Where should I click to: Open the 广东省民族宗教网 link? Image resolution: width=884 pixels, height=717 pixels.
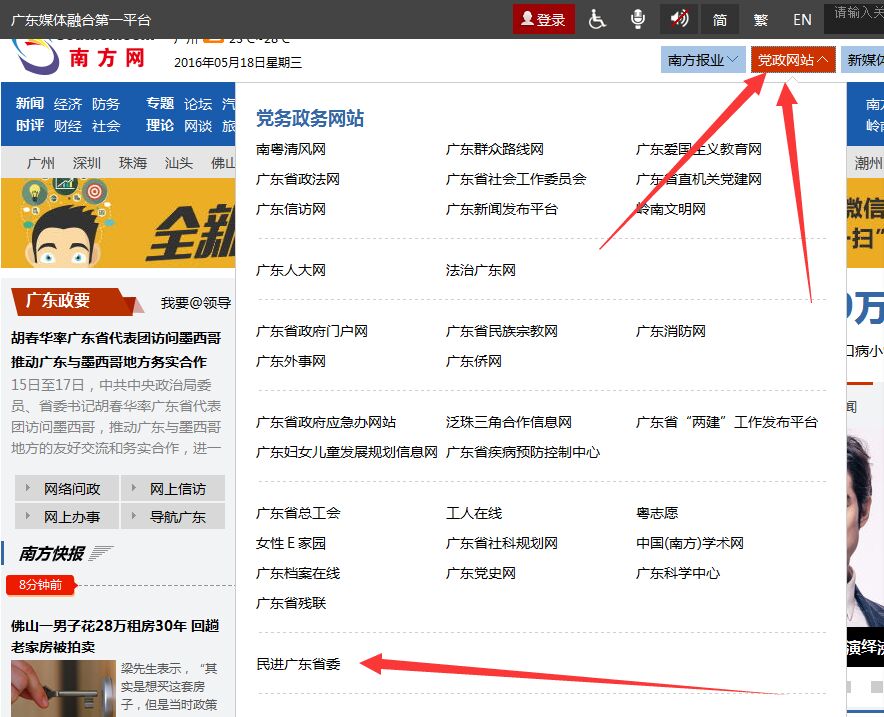502,331
